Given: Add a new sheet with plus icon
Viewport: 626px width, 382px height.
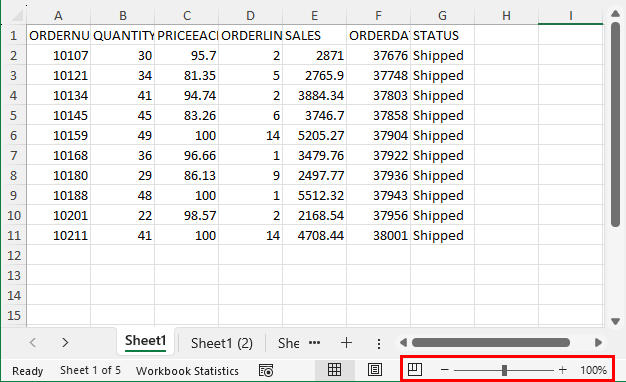Looking at the screenshot, I should 347,342.
